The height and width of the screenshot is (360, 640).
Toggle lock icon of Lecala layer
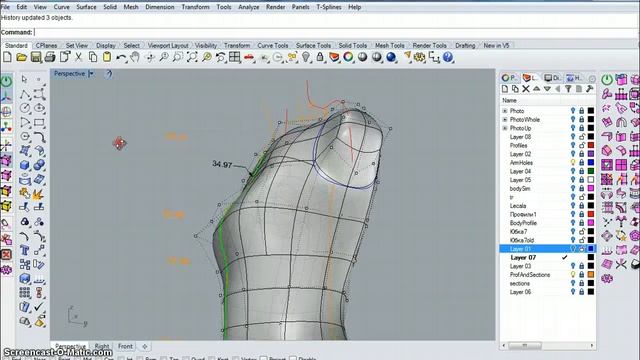[x=582, y=206]
